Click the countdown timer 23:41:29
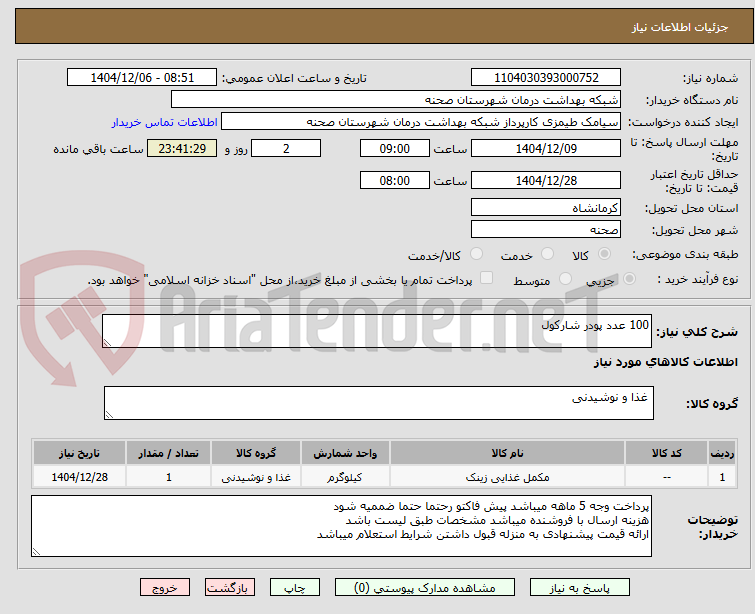755x614 pixels. (182, 148)
